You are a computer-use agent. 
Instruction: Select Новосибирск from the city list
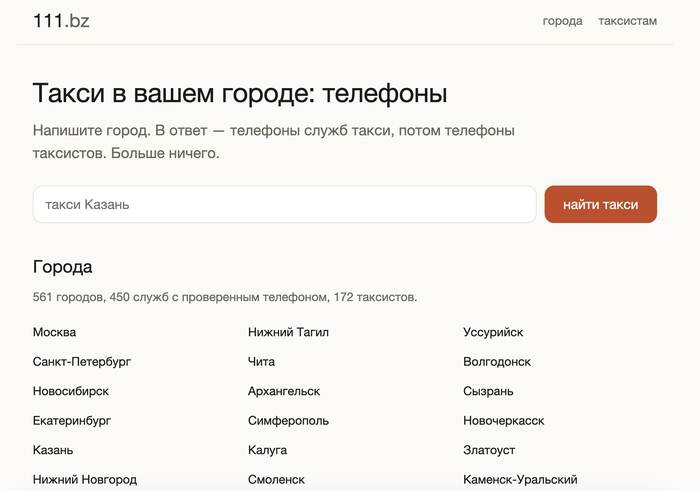[x=71, y=391]
